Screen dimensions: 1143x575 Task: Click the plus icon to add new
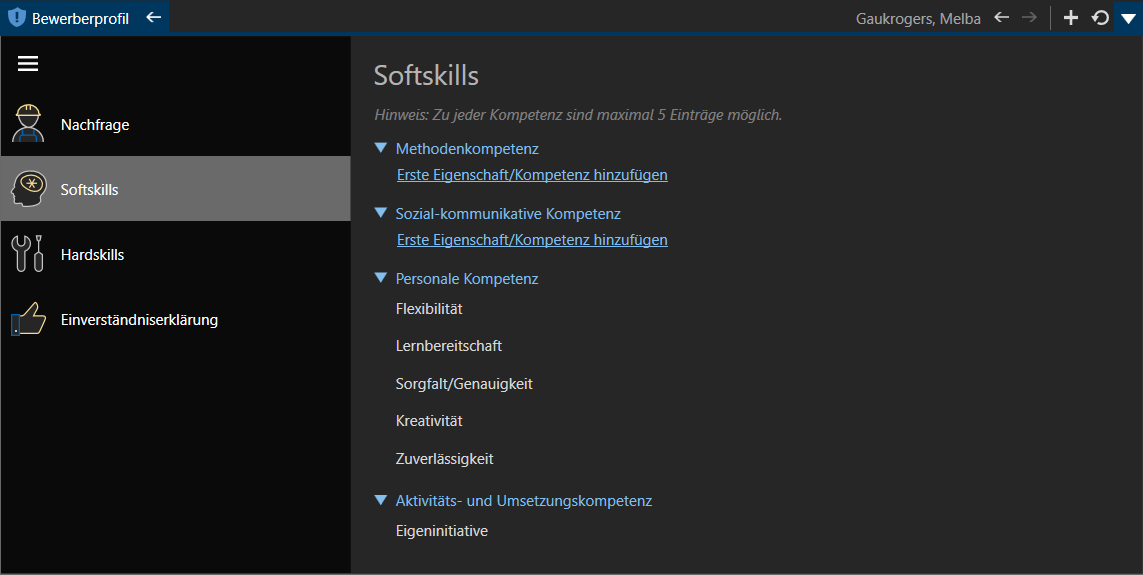click(1070, 17)
